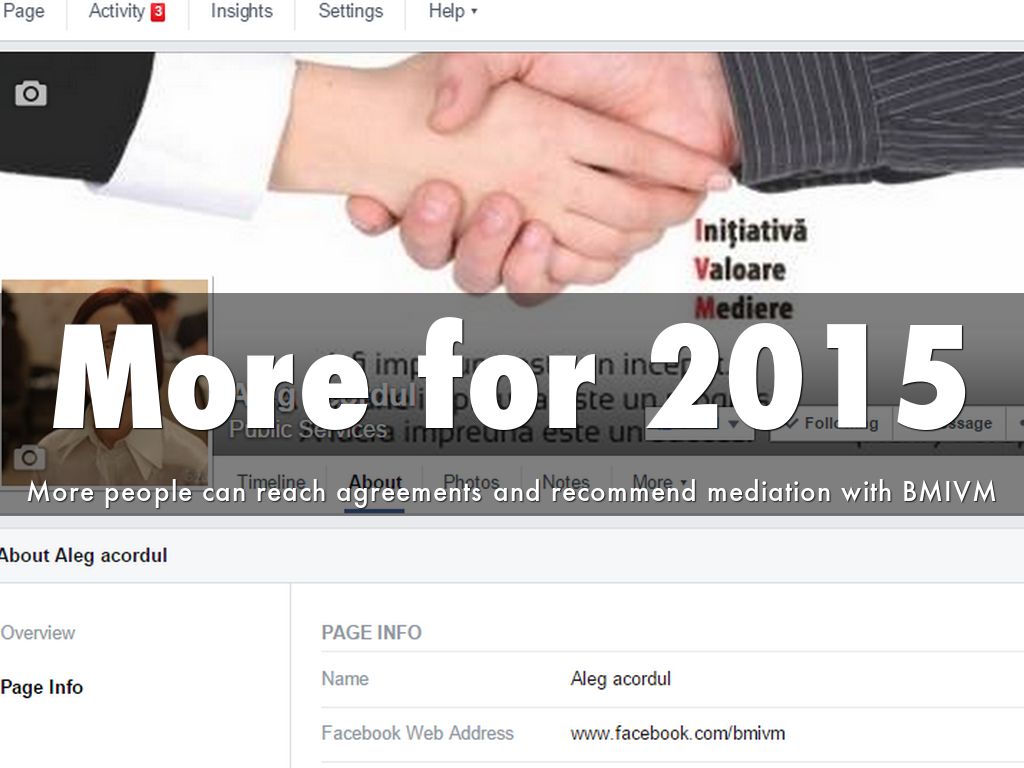Select the Timeline tab
Screen dimensions: 1024x768
click(271, 482)
